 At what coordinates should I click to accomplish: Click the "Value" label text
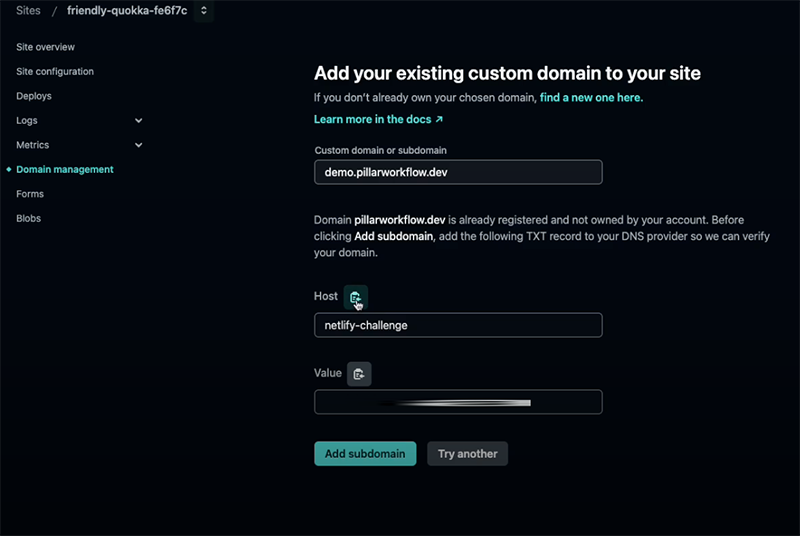pyautogui.click(x=328, y=373)
